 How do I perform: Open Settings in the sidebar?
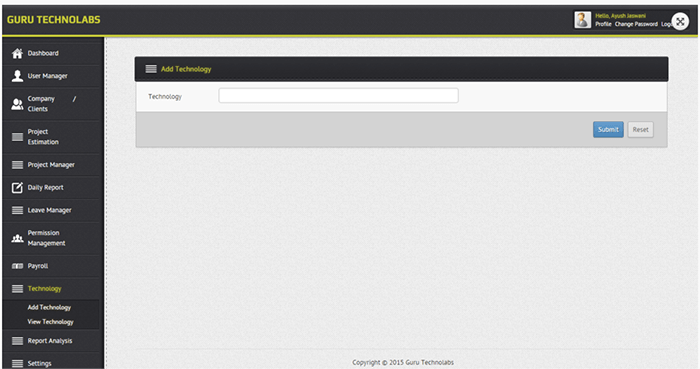39,364
